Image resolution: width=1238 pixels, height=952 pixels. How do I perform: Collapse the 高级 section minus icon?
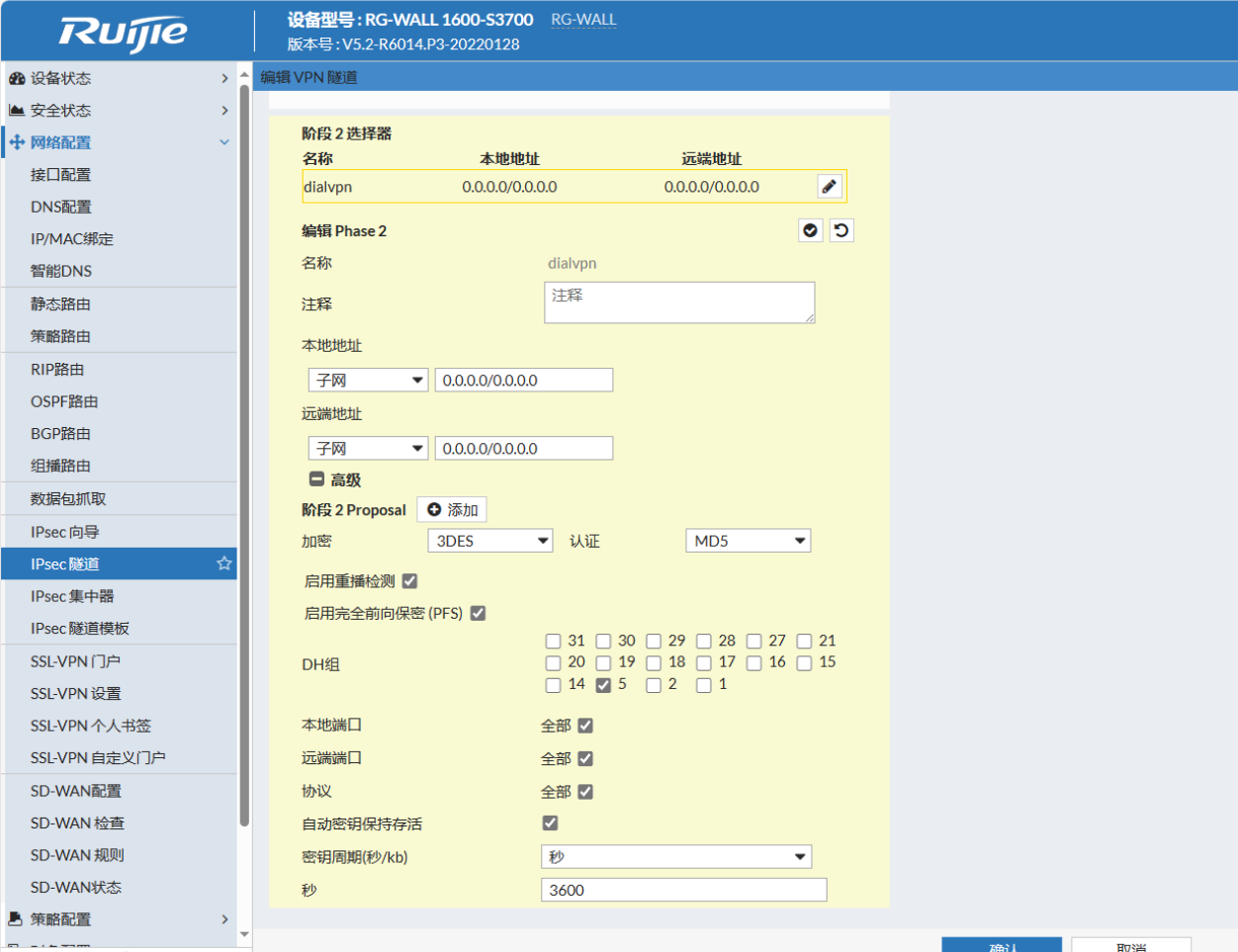point(316,479)
